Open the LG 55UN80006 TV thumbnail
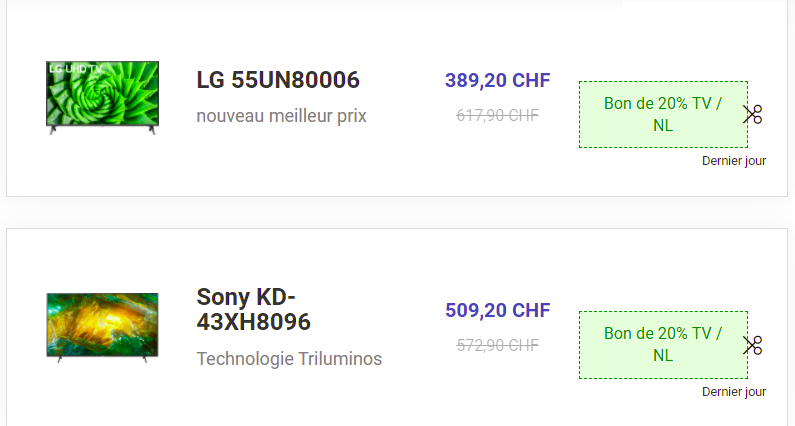The width and height of the screenshot is (795, 426). click(x=102, y=98)
